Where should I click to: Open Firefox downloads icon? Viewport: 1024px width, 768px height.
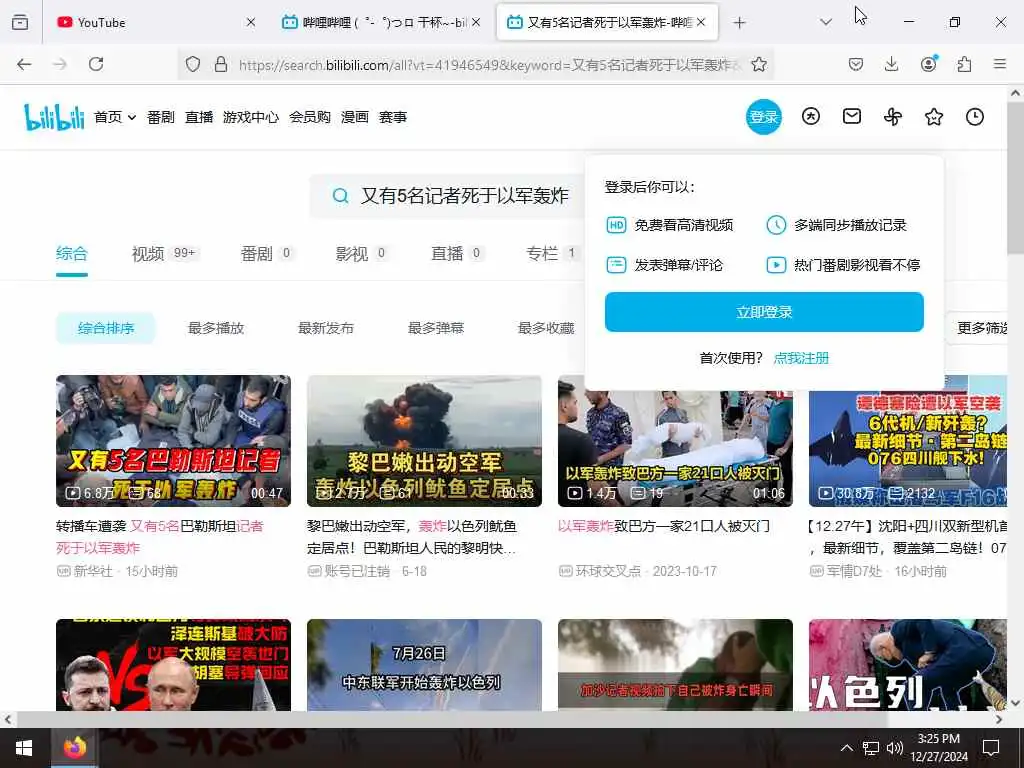pyautogui.click(x=891, y=64)
